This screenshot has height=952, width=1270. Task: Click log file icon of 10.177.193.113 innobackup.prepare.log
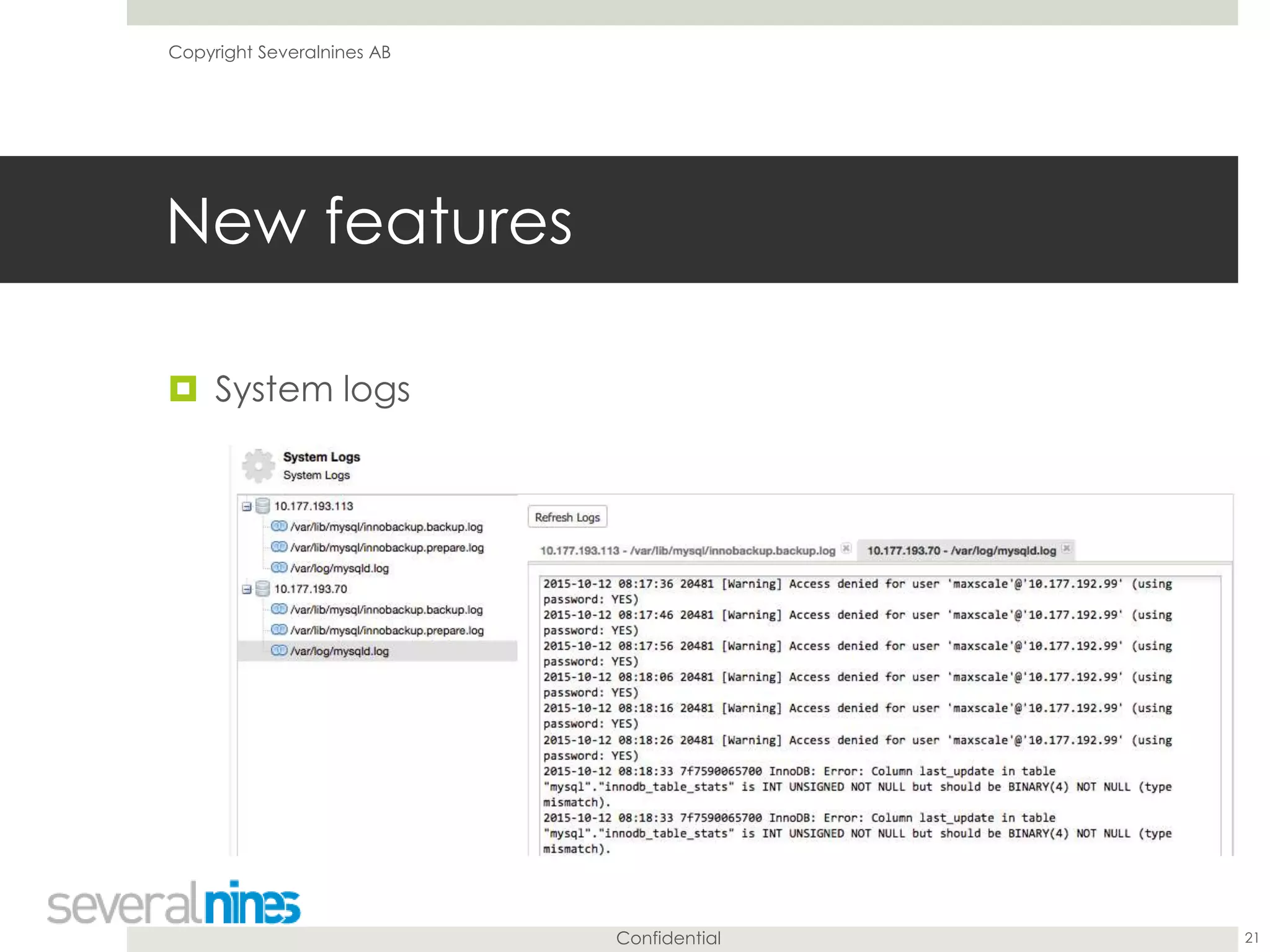pyautogui.click(x=280, y=547)
